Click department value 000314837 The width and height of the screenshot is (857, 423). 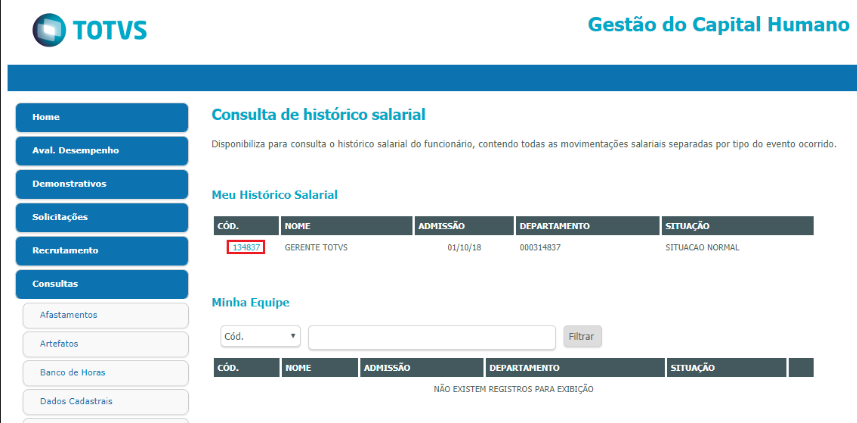pyautogui.click(x=540, y=248)
